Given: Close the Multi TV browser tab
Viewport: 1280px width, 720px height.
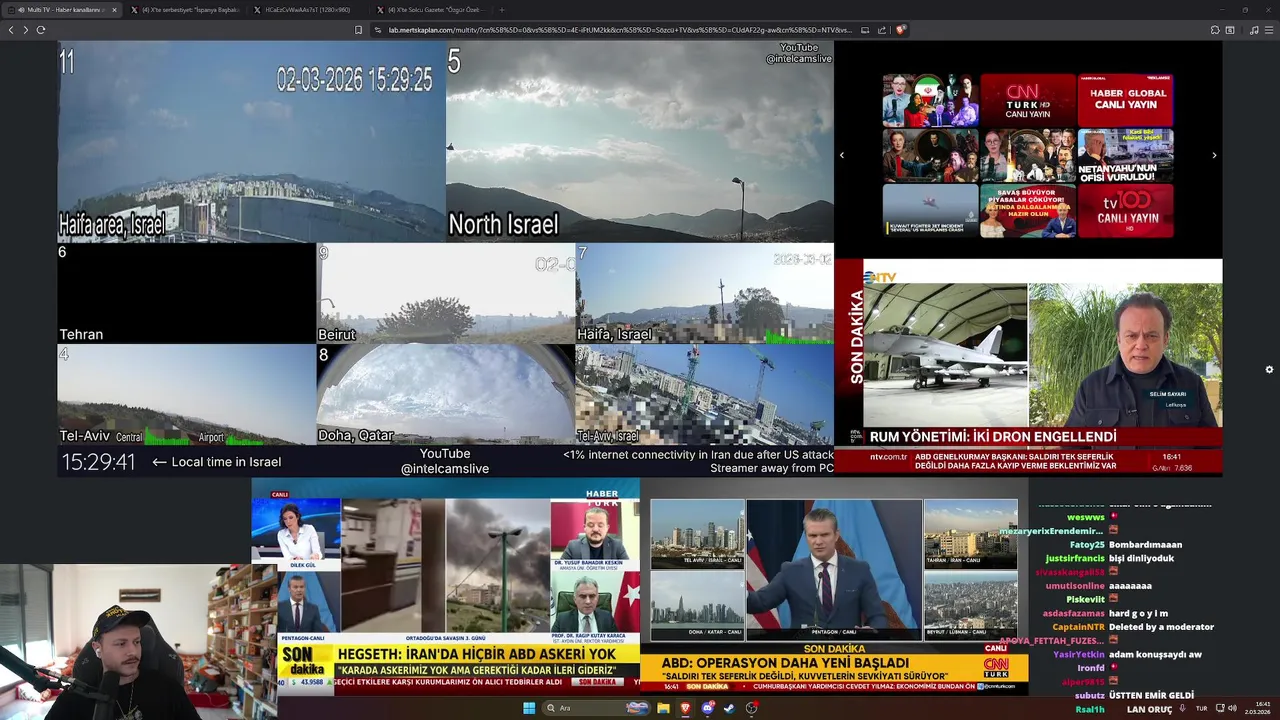Looking at the screenshot, I should pyautogui.click(x=114, y=10).
